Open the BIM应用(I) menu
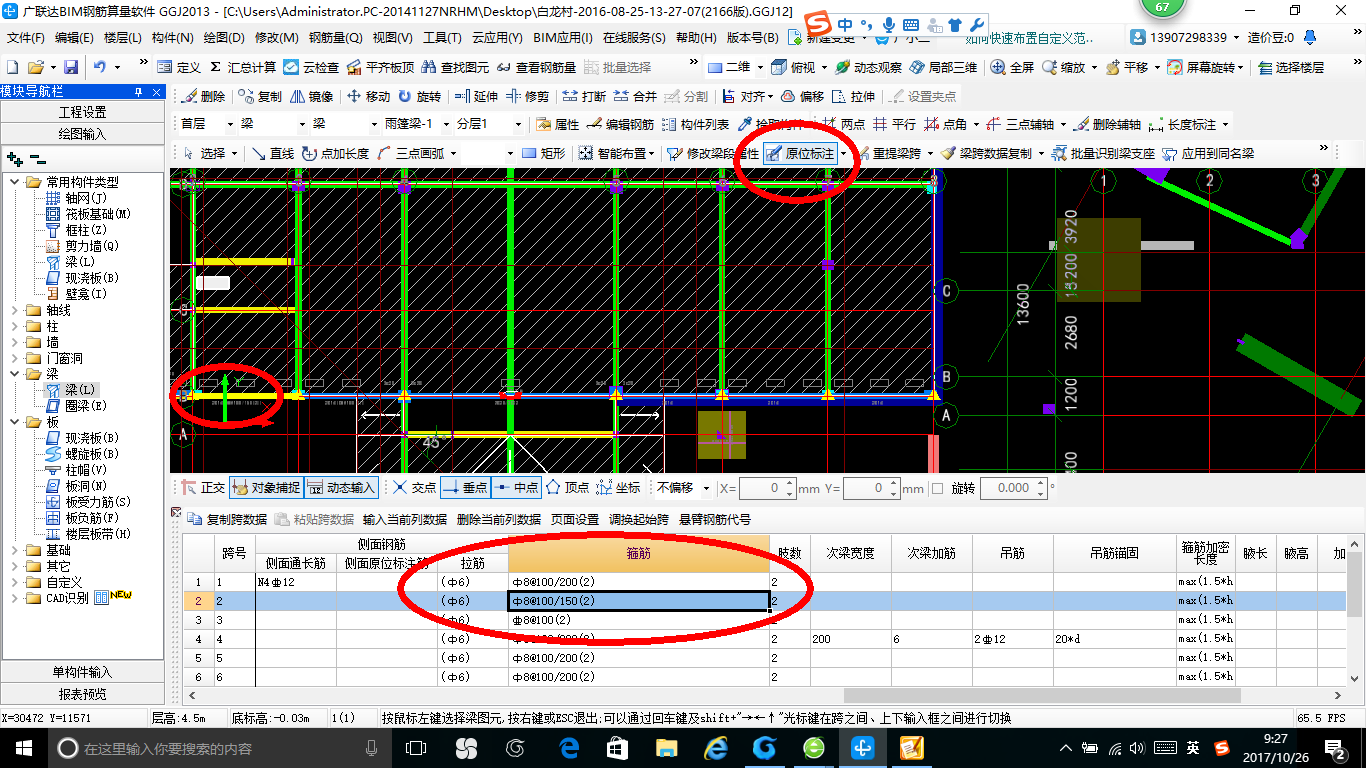 click(563, 38)
